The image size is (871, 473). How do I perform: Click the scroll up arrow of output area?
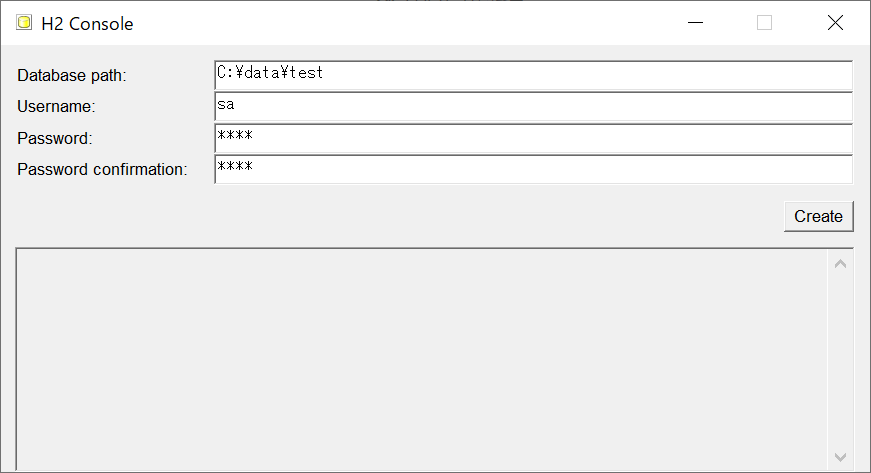click(x=840, y=264)
